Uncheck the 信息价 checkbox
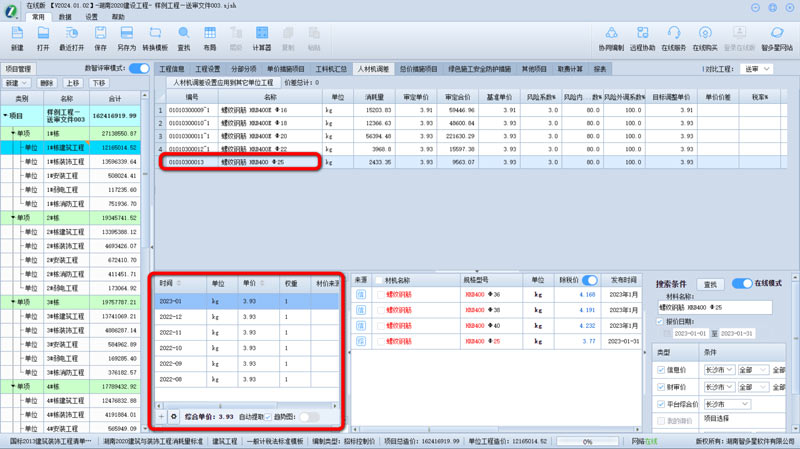The image size is (800, 449). click(x=661, y=370)
